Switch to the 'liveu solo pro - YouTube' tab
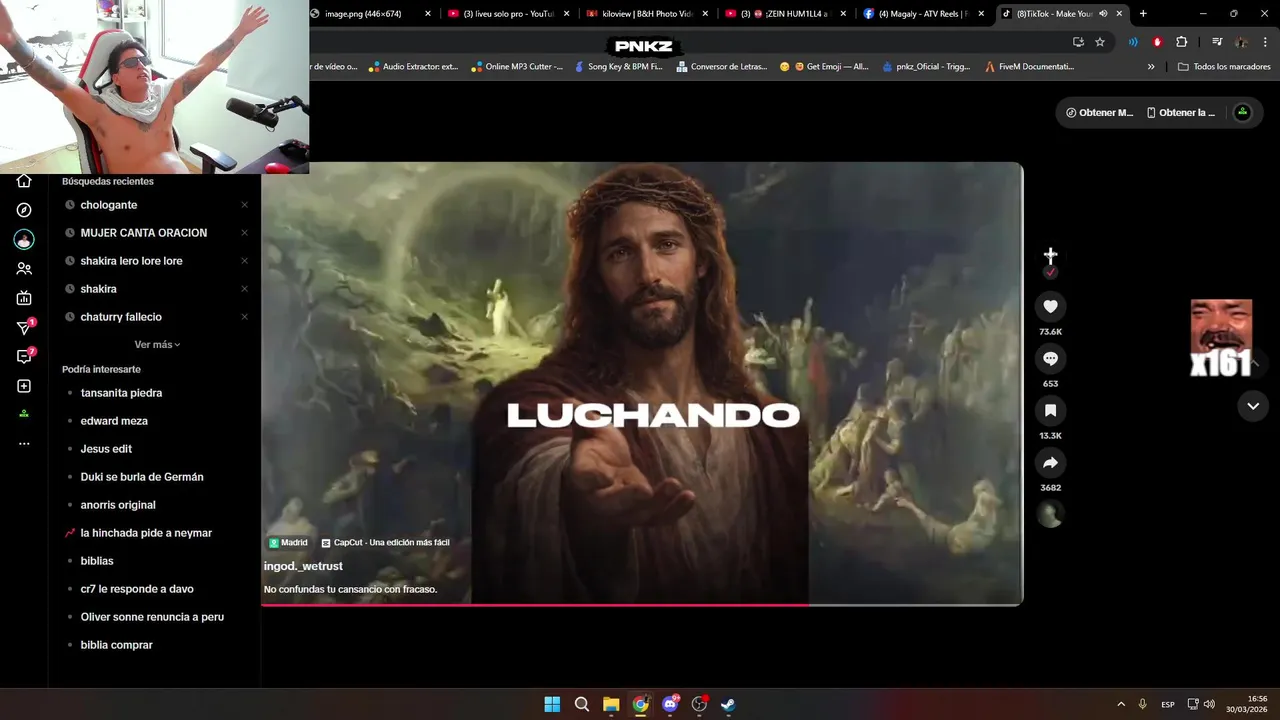This screenshot has width=1280, height=720. coord(508,14)
